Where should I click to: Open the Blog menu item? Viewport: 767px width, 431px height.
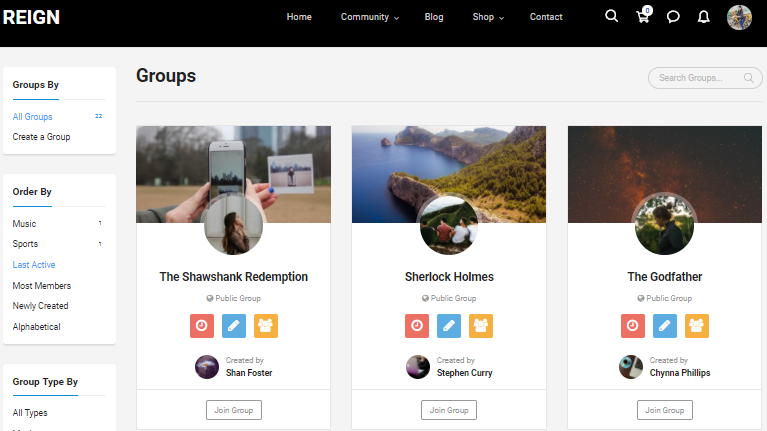point(434,17)
